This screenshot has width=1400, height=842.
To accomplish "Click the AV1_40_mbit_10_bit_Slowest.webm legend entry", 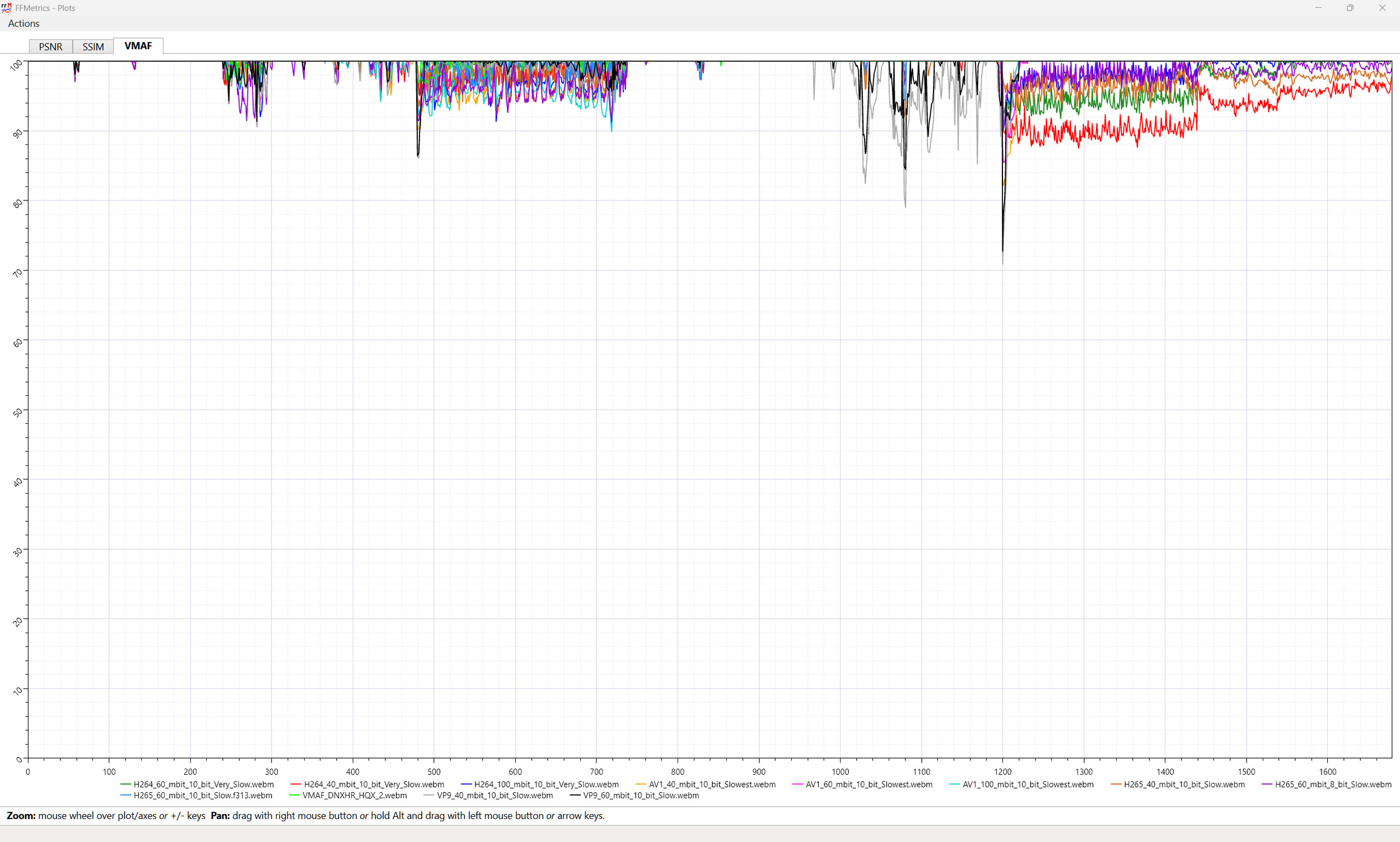I will click(712, 785).
